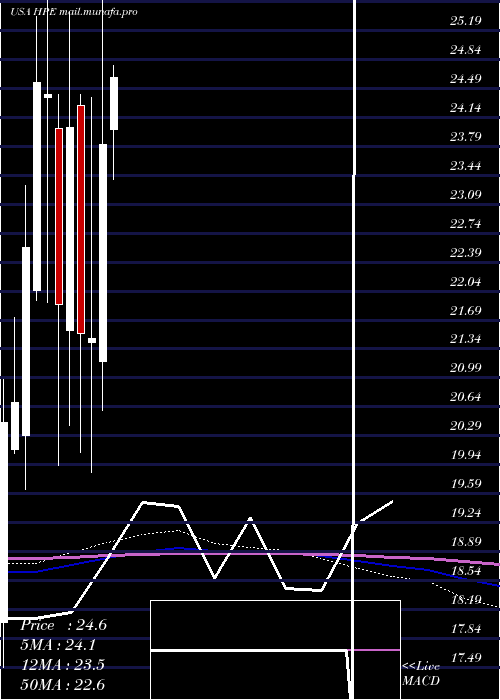Click the '<<Live MACD' label
Viewport: 500px width, 700px height.
421,673
